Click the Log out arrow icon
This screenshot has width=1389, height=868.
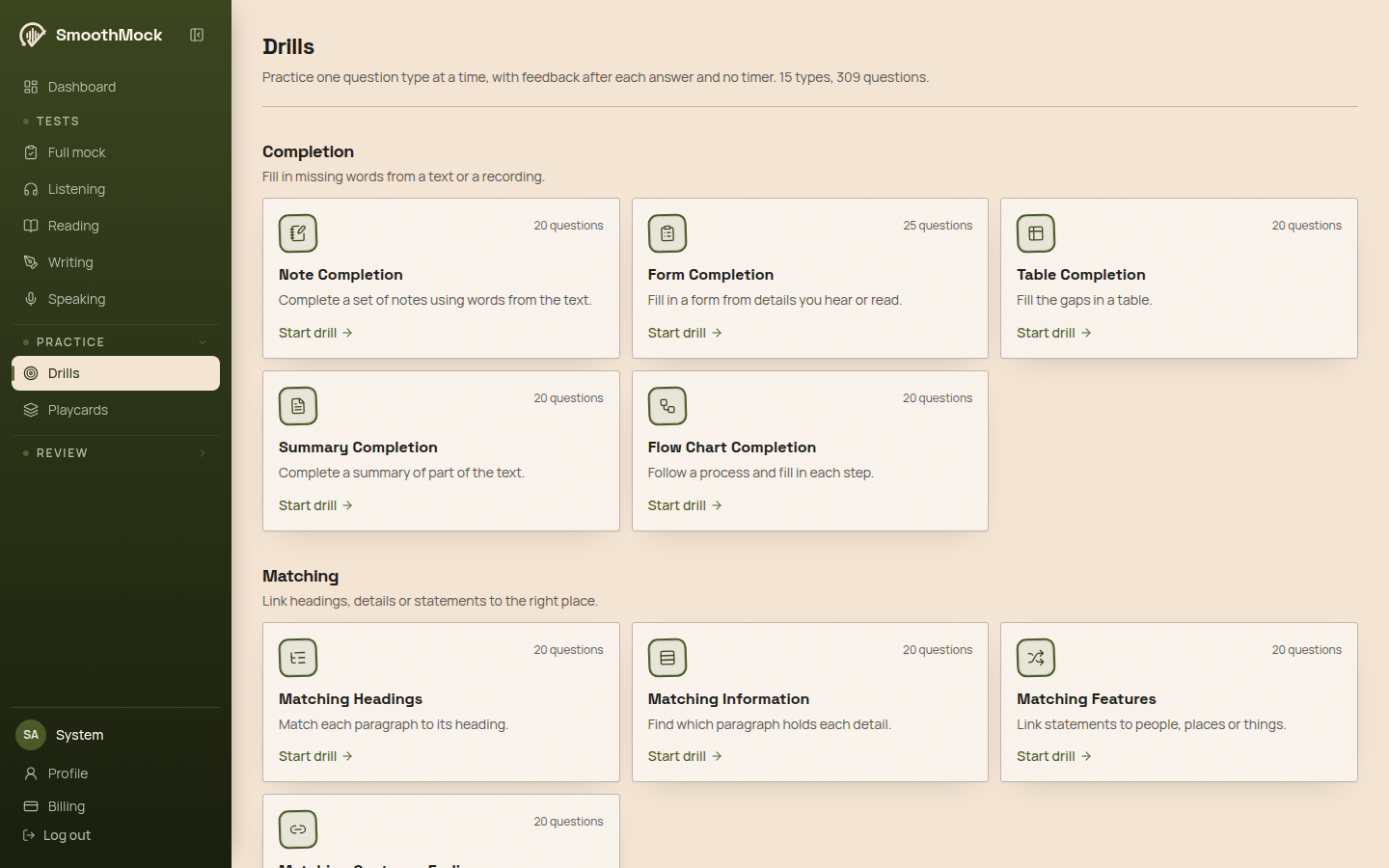click(29, 835)
